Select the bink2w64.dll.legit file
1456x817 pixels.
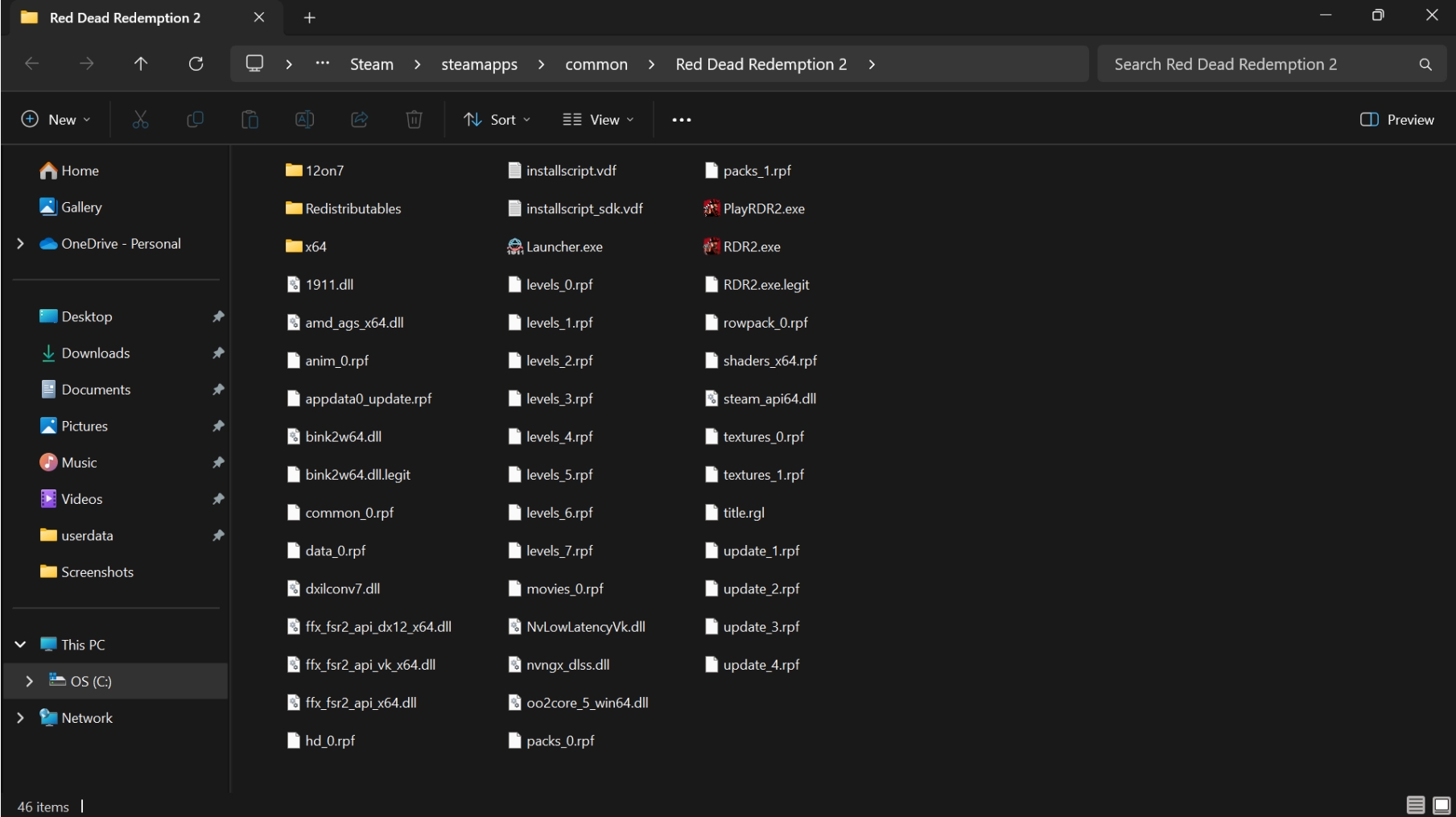[349, 475]
